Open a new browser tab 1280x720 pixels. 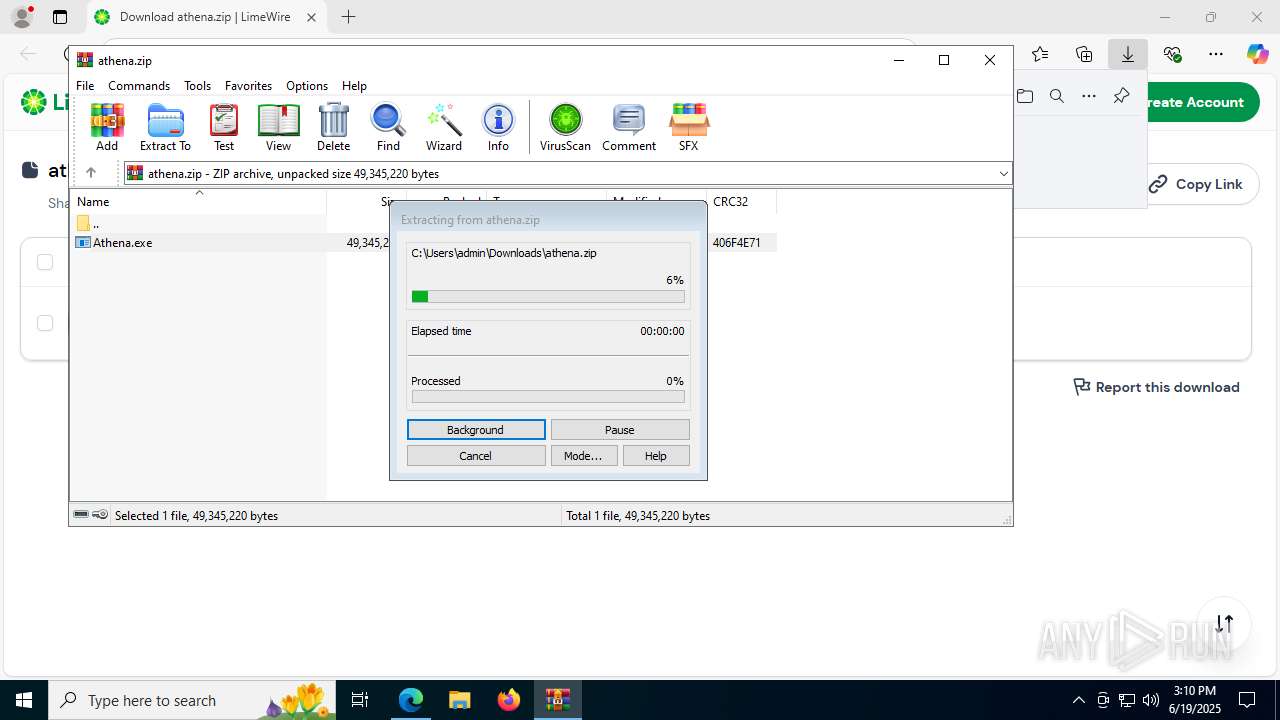[x=348, y=17]
